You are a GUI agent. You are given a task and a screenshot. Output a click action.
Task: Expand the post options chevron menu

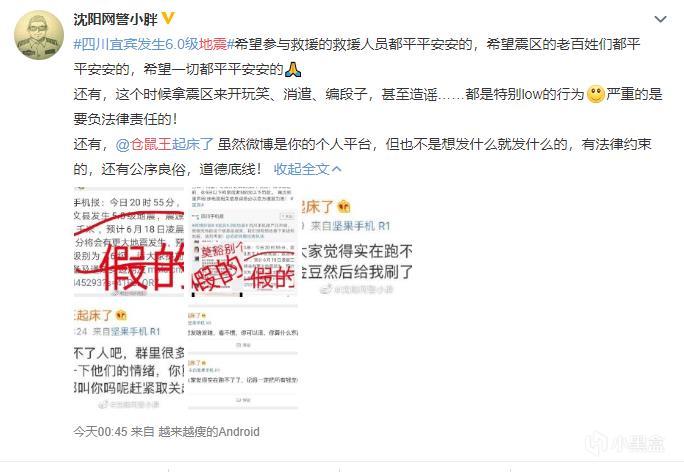pos(660,19)
